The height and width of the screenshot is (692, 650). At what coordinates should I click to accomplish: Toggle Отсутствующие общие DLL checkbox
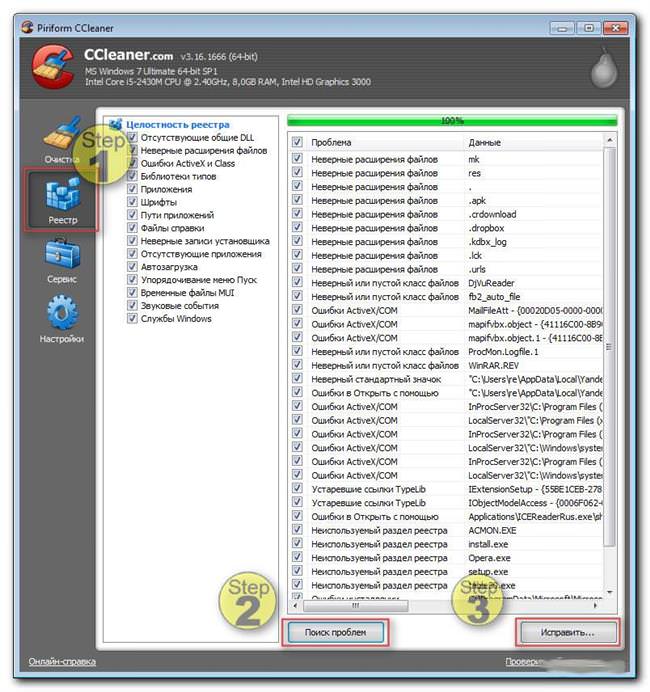click(x=132, y=137)
